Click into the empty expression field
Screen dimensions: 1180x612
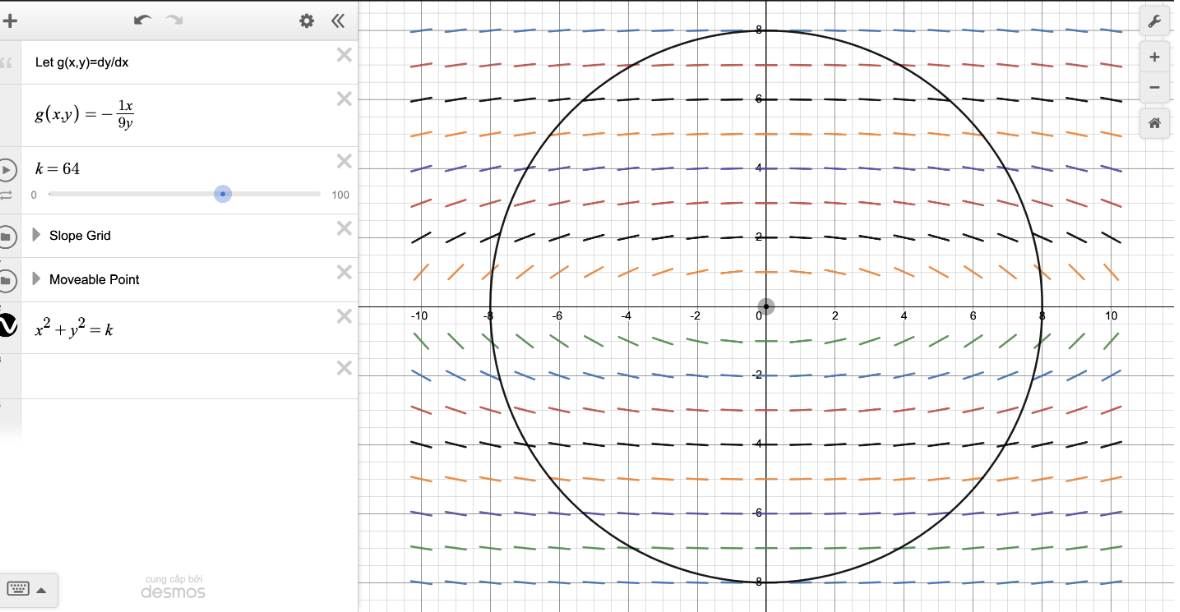click(177, 376)
